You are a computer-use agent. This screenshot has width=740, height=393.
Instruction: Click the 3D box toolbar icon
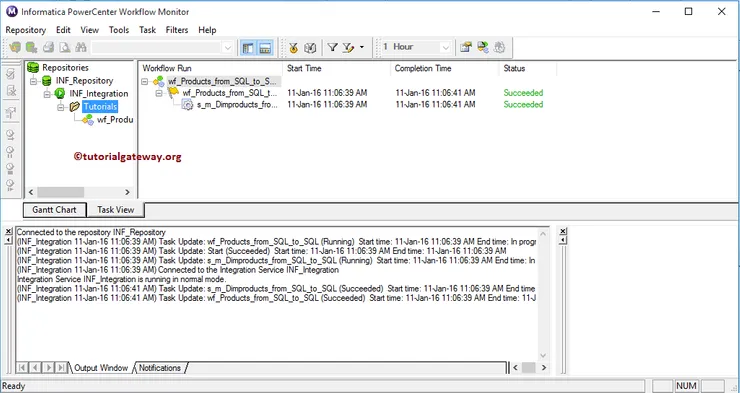point(310,48)
